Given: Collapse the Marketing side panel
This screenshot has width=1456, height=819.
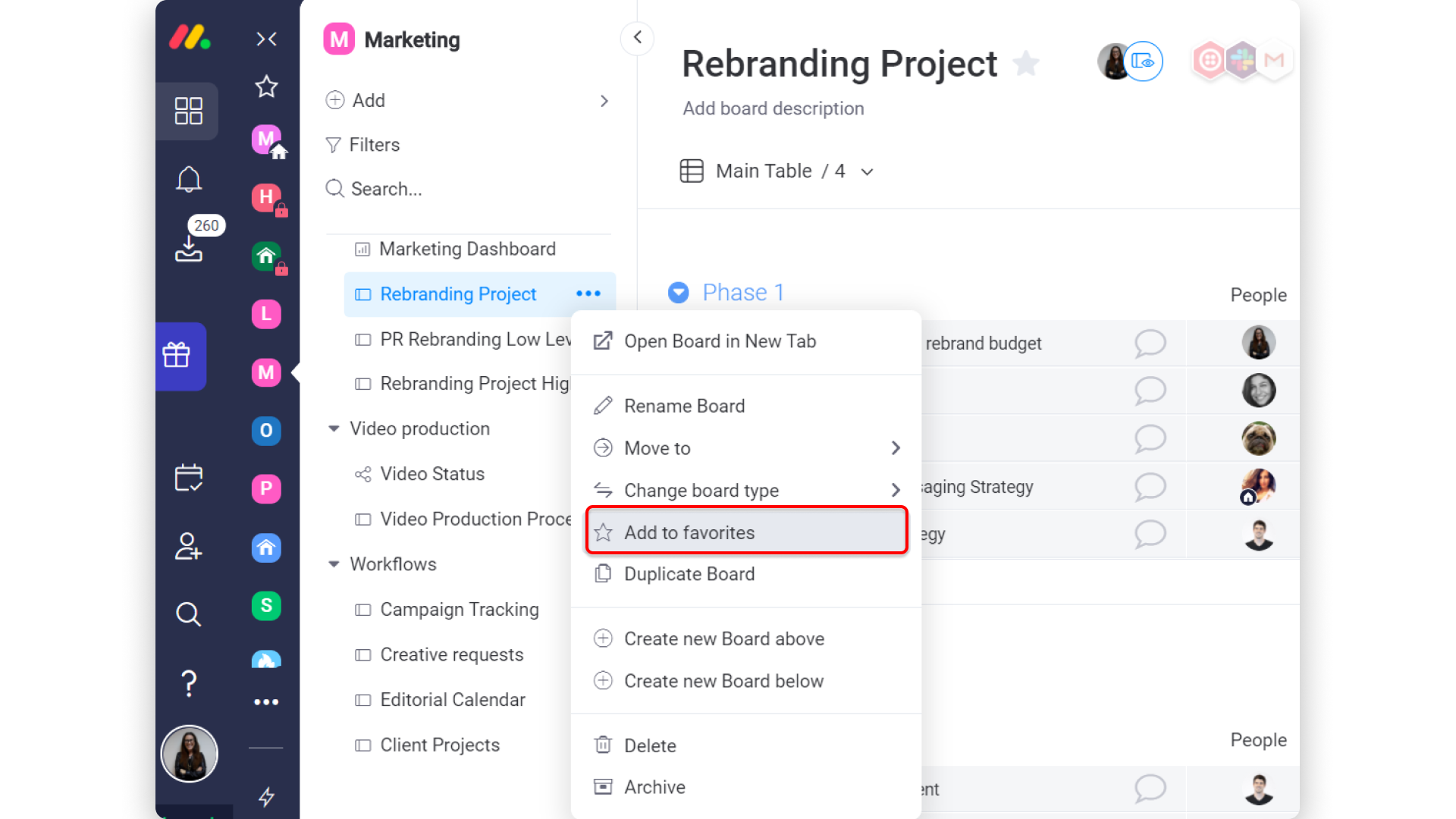Looking at the screenshot, I should pos(637,37).
